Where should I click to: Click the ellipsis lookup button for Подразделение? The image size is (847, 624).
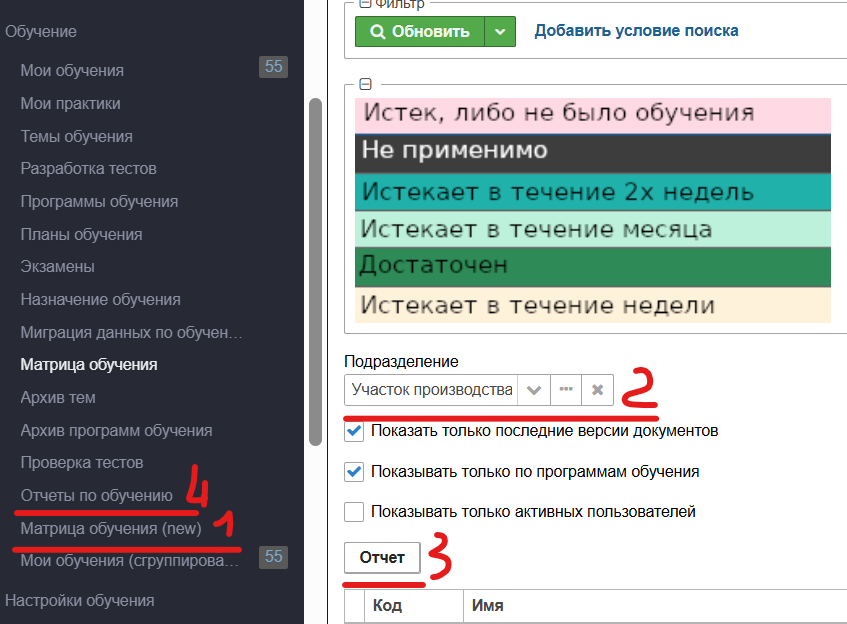point(566,390)
